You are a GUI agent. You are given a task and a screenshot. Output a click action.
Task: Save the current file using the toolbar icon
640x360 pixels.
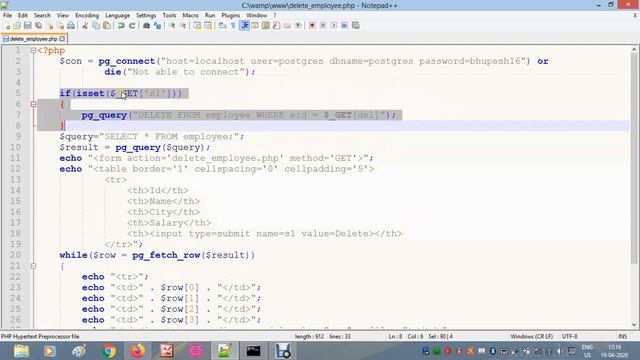[28, 26]
